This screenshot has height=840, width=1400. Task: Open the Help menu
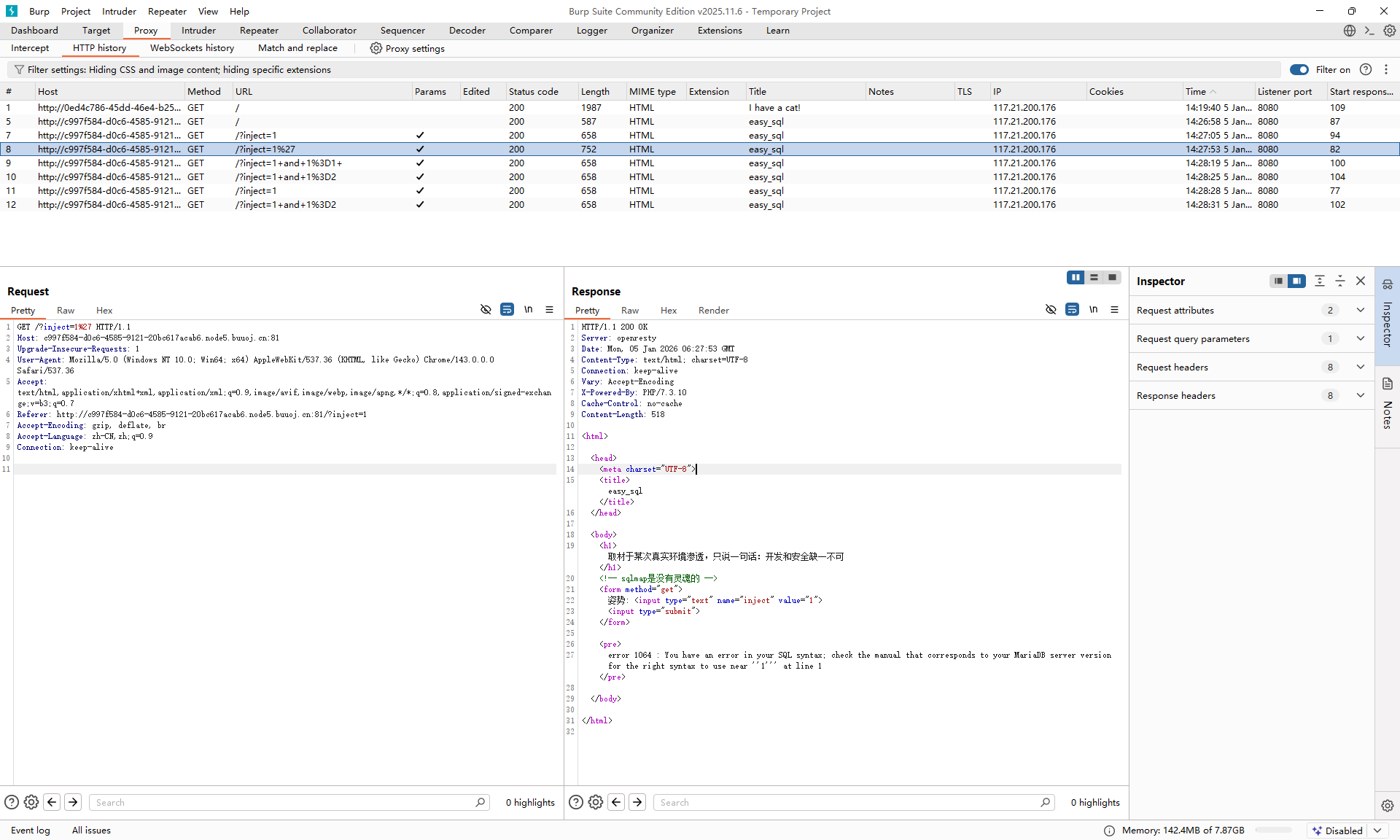coord(239,11)
